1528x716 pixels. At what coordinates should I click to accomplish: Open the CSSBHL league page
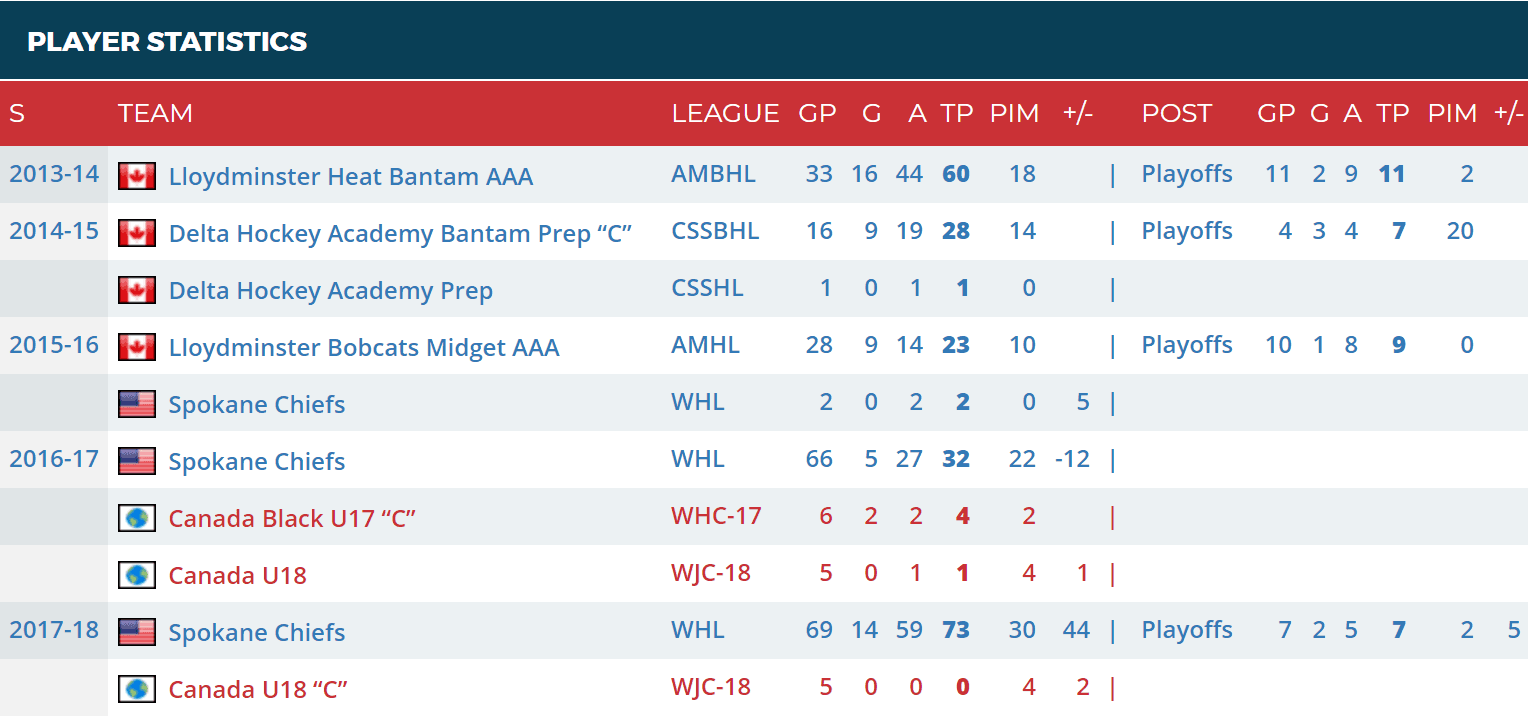point(715,231)
